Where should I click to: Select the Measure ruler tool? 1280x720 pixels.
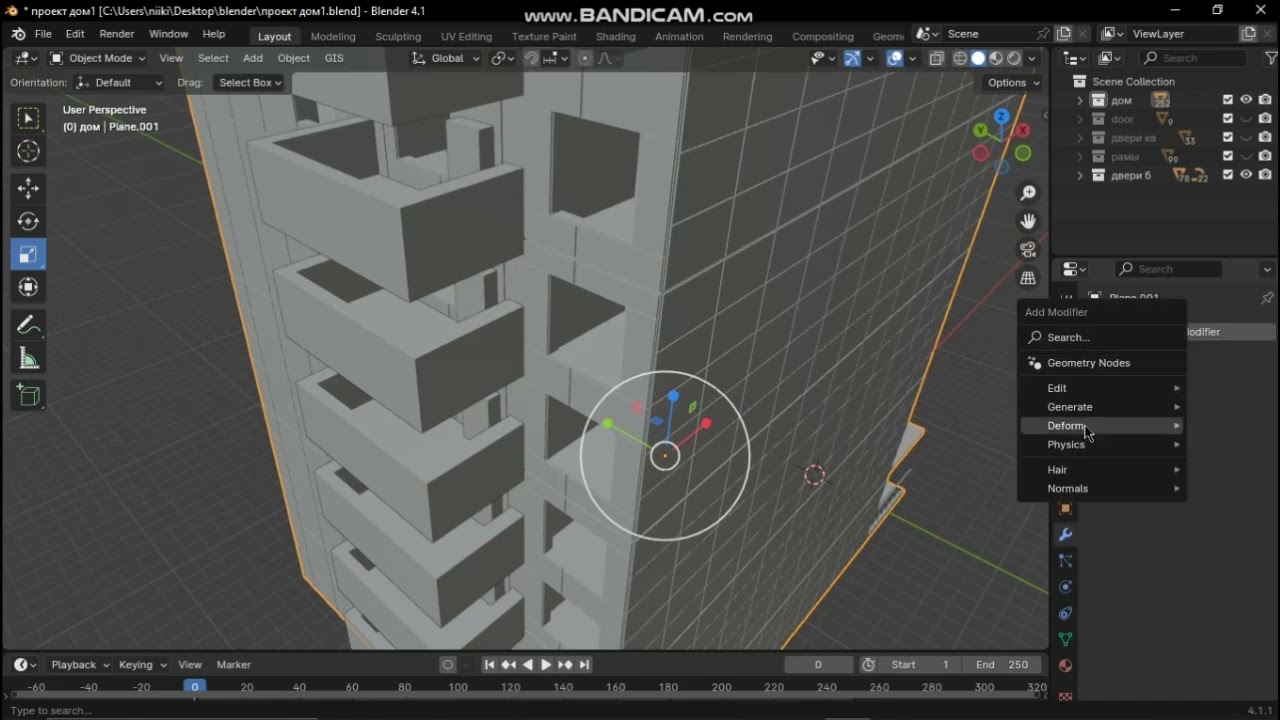28,358
